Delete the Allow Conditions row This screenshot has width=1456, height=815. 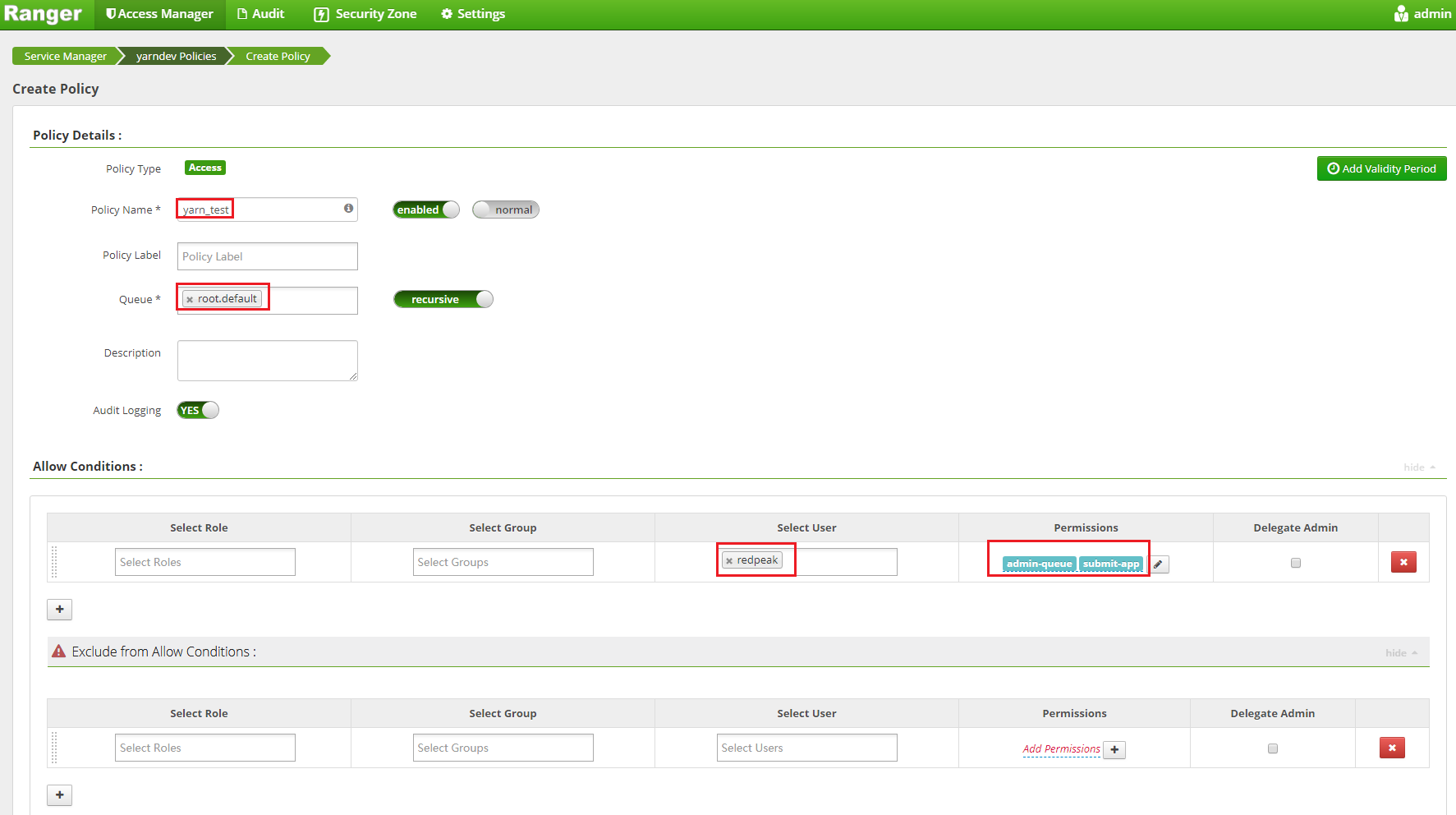click(1403, 562)
